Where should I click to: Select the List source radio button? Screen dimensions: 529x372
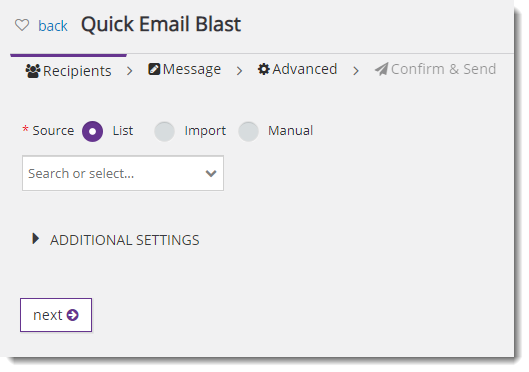92,131
